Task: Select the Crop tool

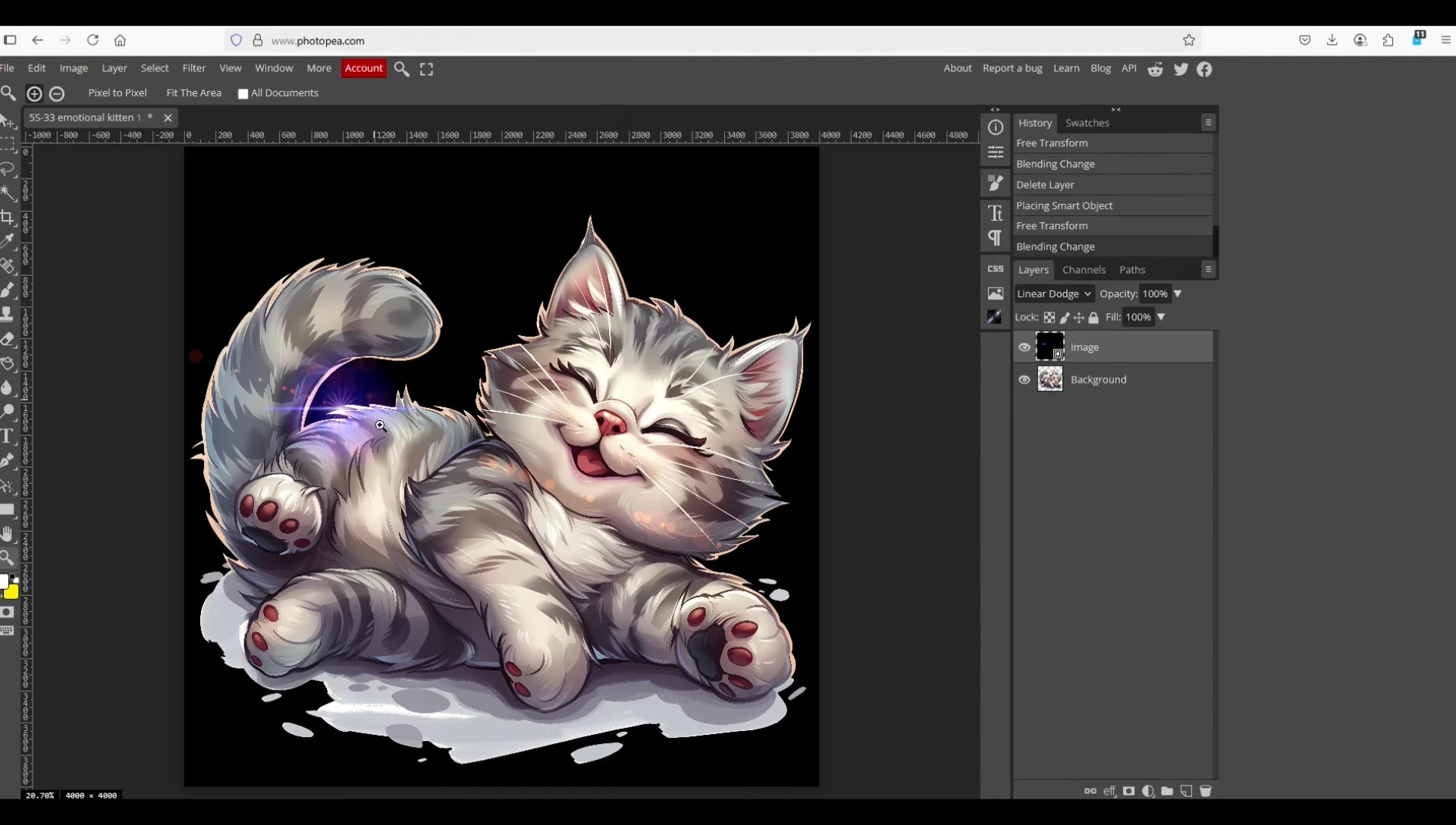Action: (8, 218)
